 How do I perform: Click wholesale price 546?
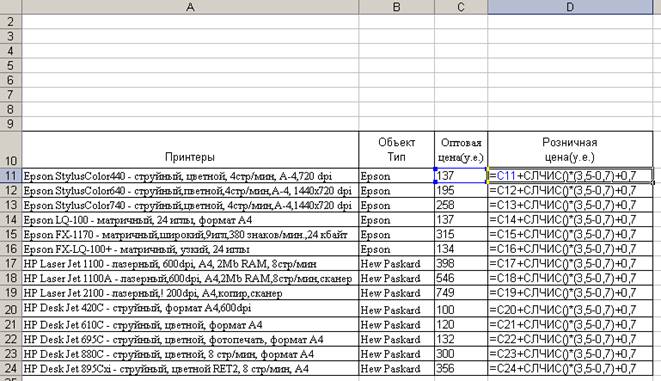(x=461, y=278)
